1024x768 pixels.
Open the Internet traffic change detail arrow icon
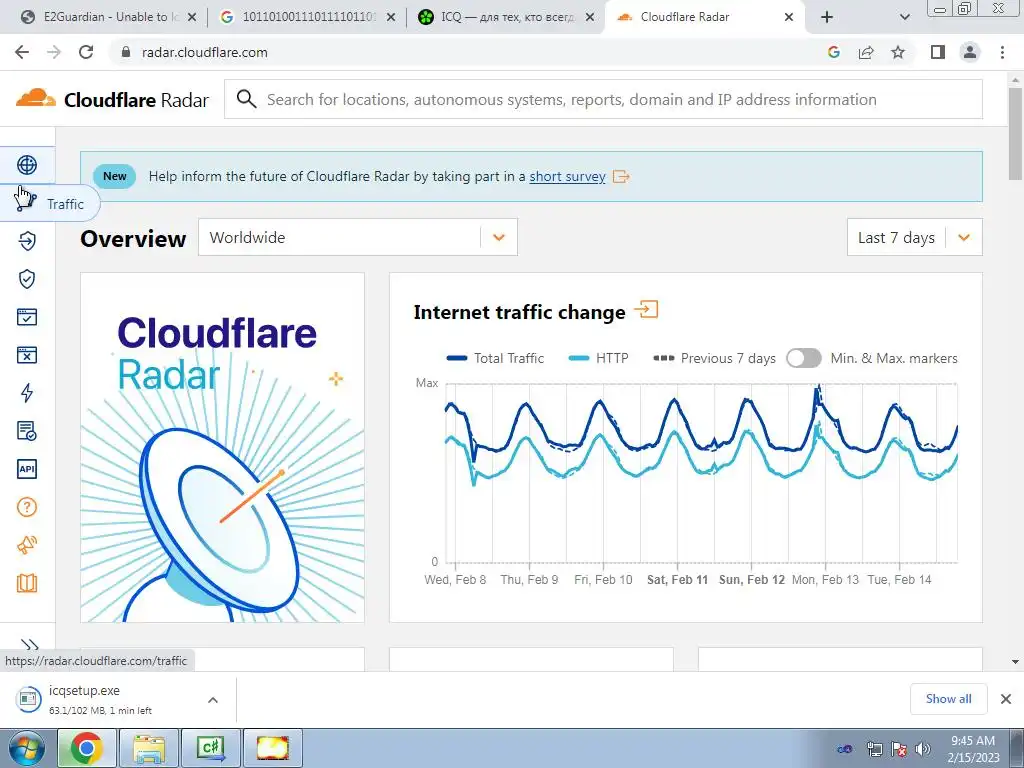646,310
